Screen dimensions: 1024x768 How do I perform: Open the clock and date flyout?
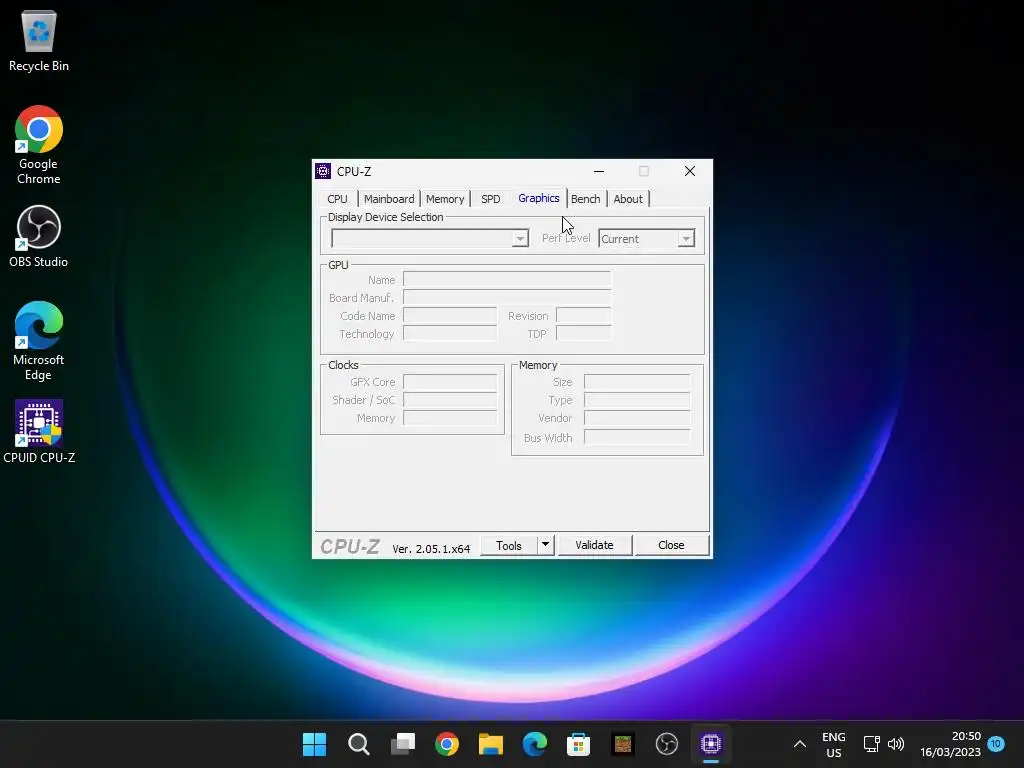click(x=950, y=744)
